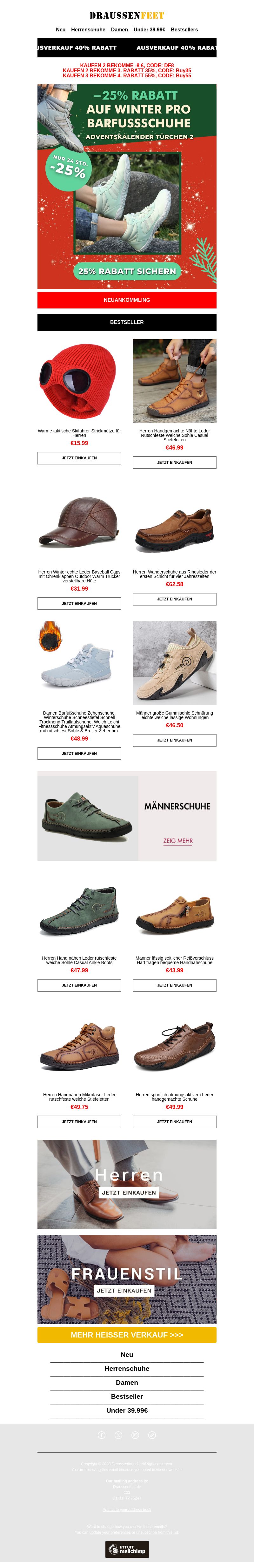Click 25% RABATT SICHERN banner button
Screen dimensions: 254x1568
[x=127, y=271]
